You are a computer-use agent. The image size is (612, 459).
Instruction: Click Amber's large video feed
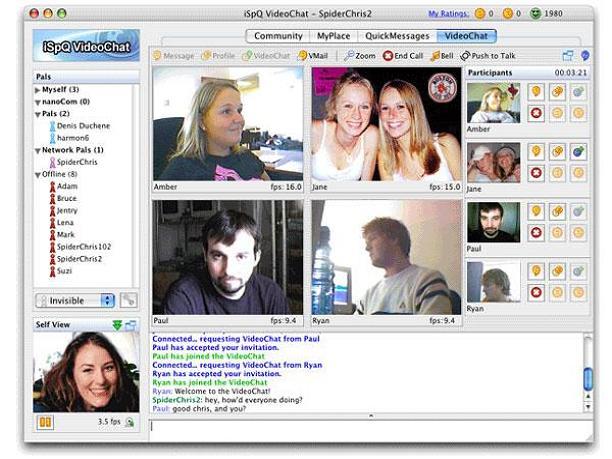(x=228, y=124)
